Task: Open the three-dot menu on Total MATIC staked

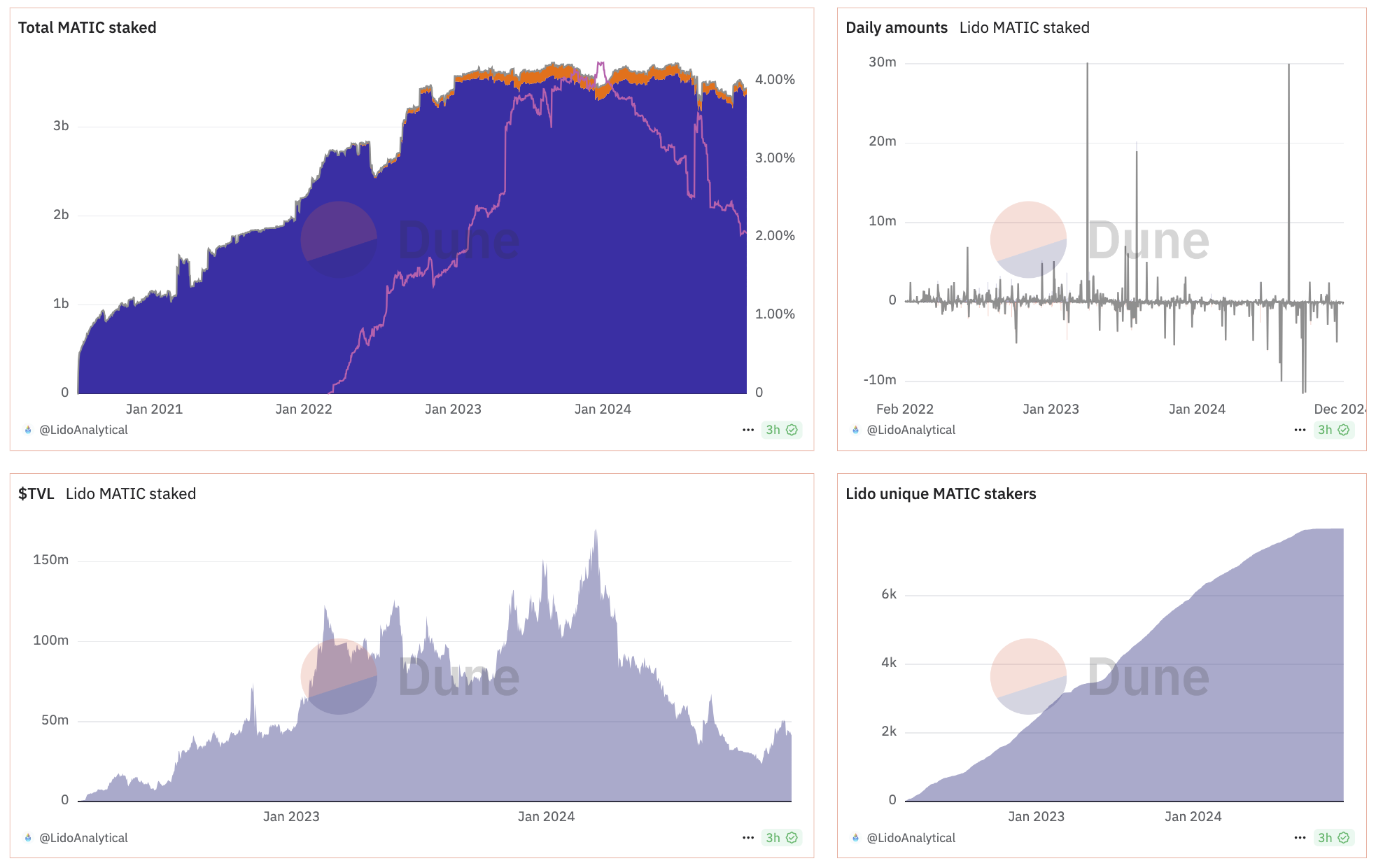Action: pyautogui.click(x=748, y=430)
